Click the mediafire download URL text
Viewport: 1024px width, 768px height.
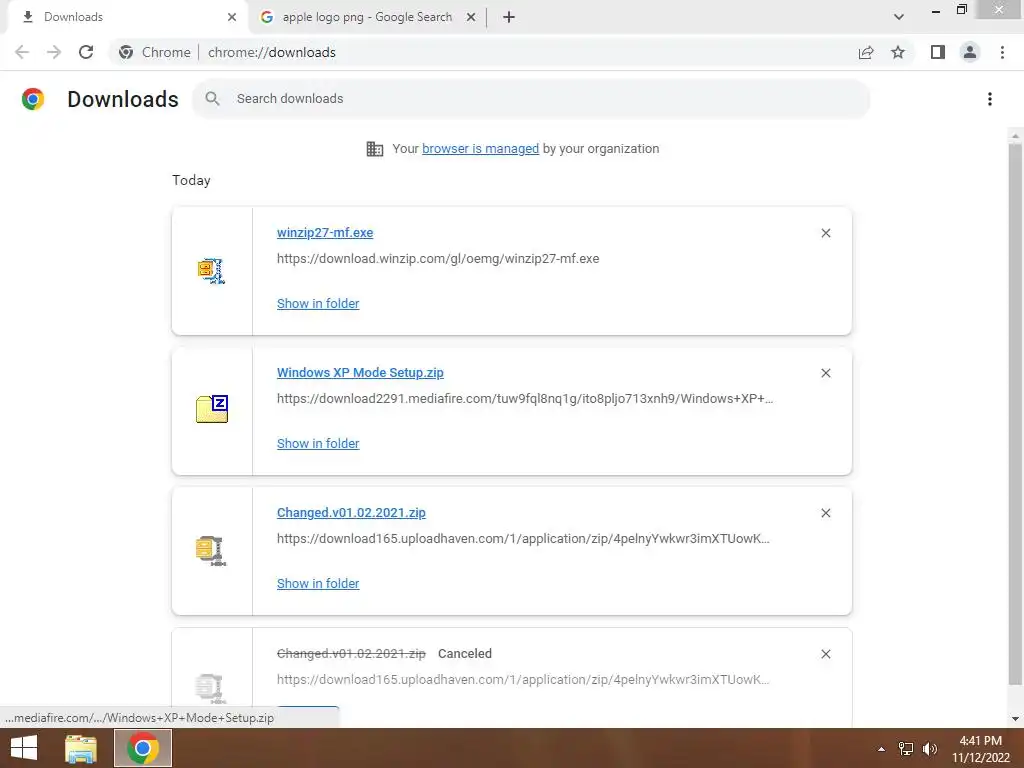click(x=525, y=398)
